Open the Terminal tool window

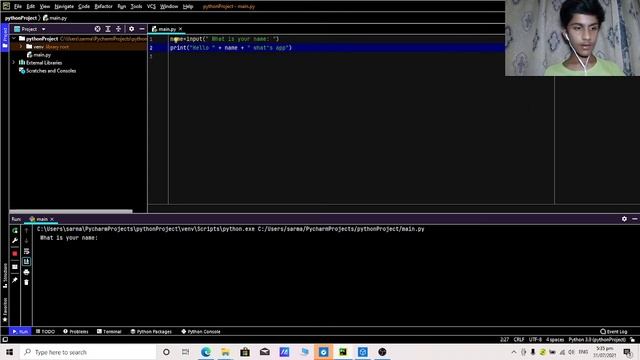coord(109,331)
